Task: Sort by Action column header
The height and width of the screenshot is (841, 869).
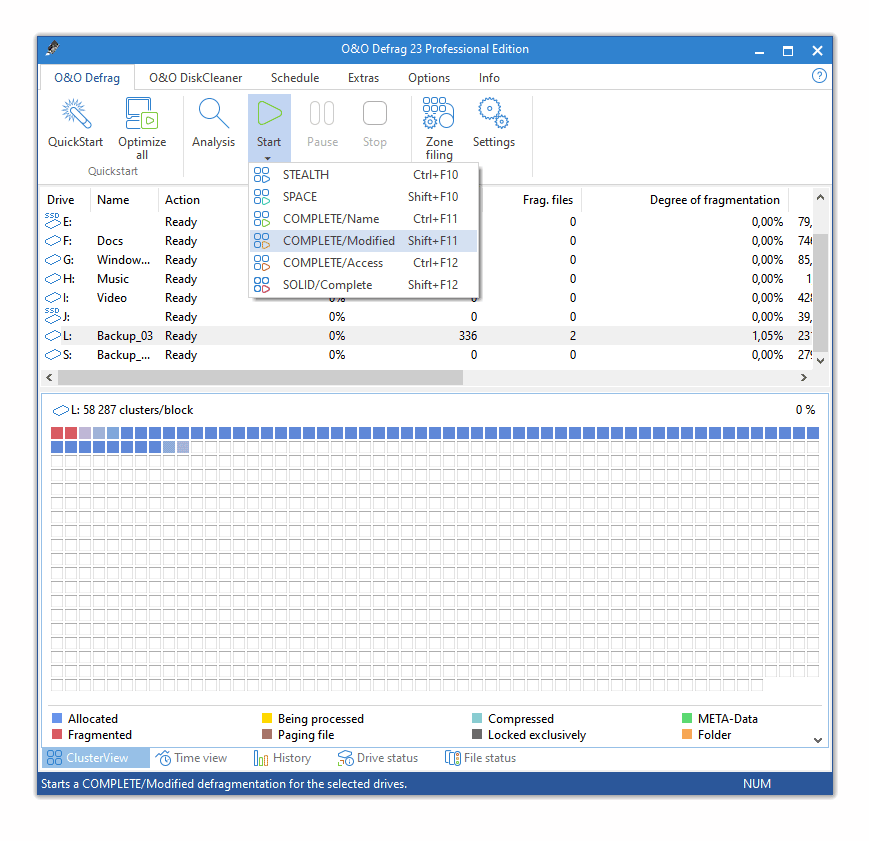Action: pos(182,200)
